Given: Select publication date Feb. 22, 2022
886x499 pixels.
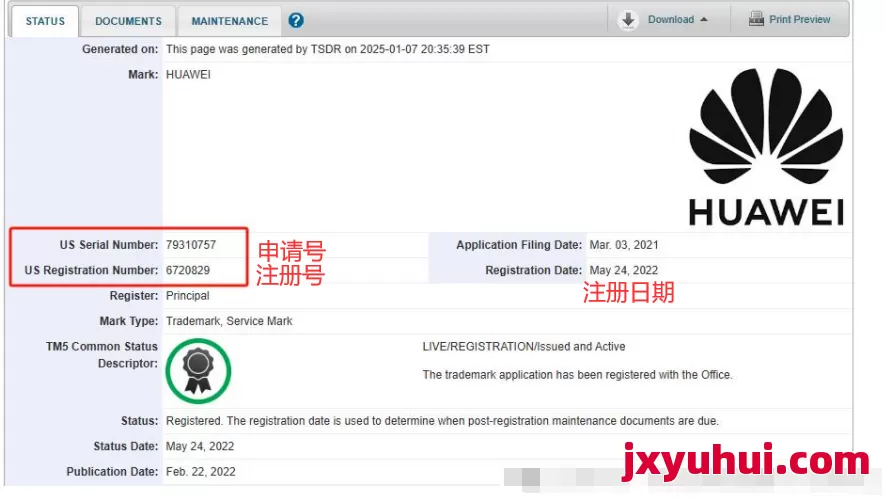Looking at the screenshot, I should click(201, 472).
